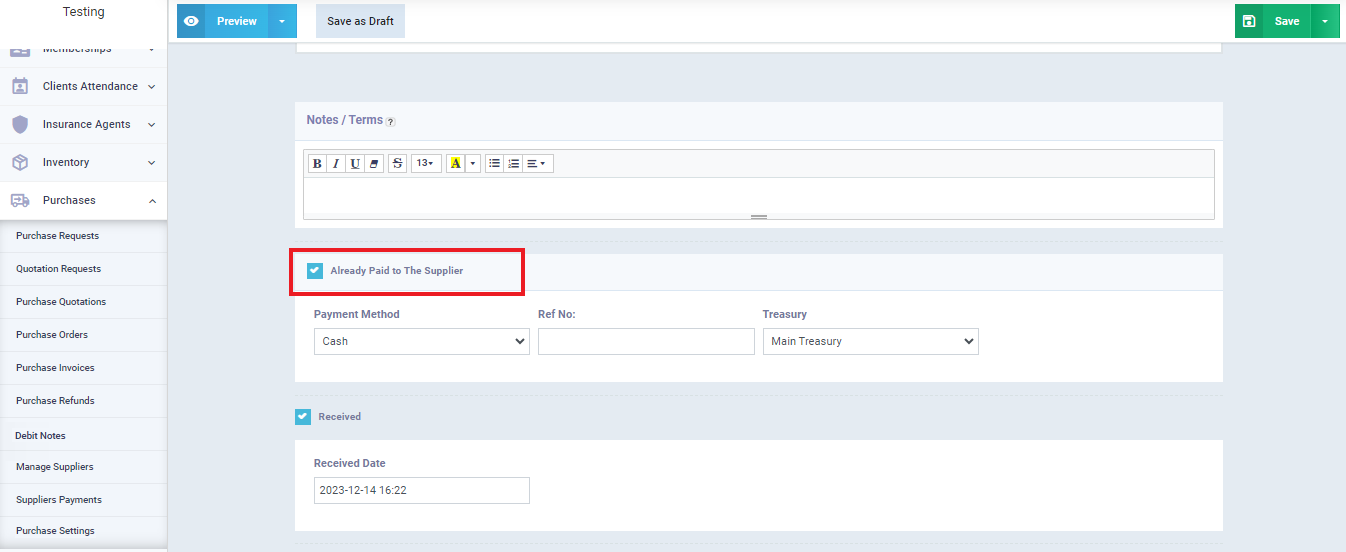Click the underline formatting icon
This screenshot has height=552, width=1346.
pyautogui.click(x=355, y=164)
